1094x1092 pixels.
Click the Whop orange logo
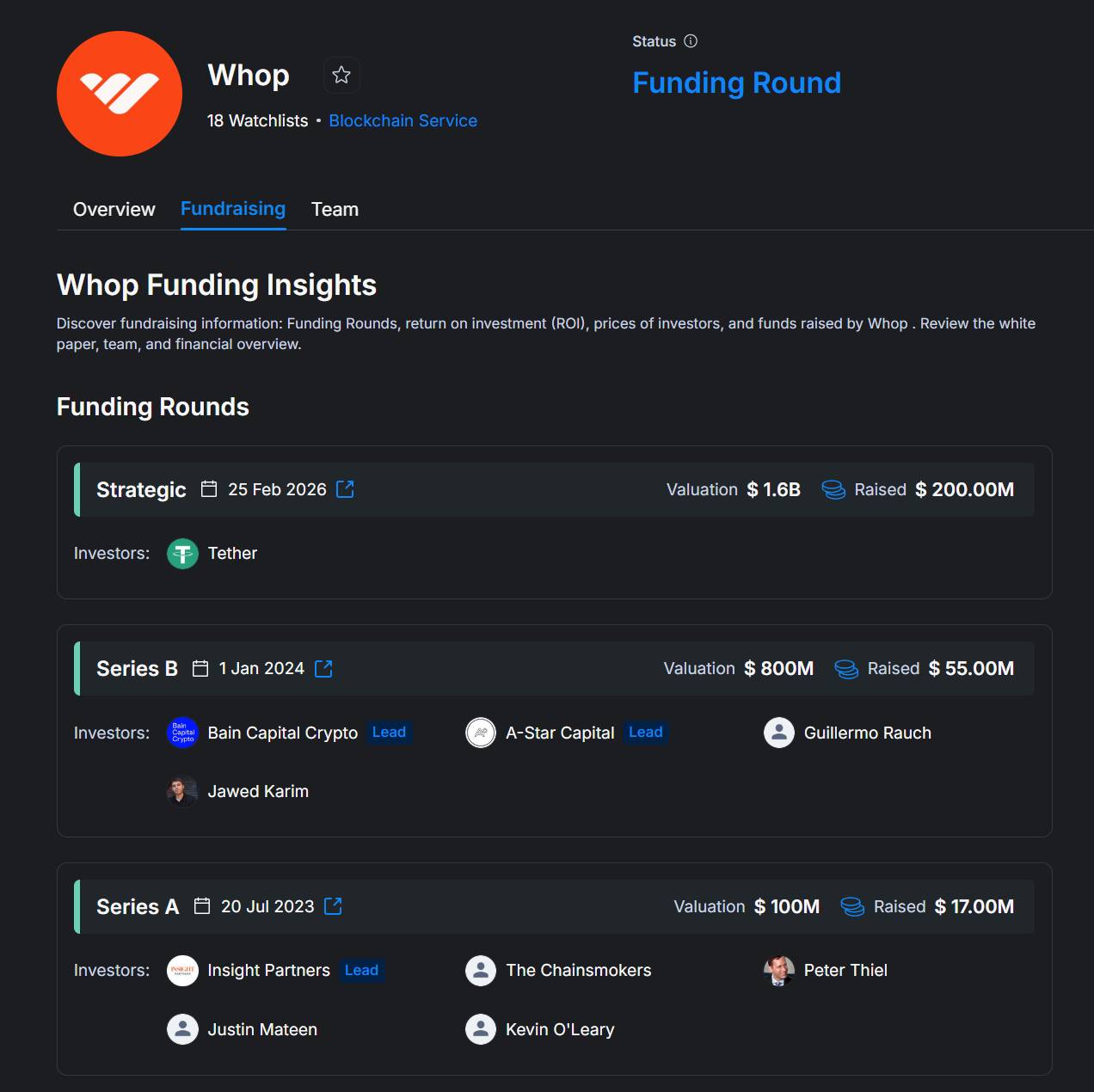pyautogui.click(x=120, y=94)
